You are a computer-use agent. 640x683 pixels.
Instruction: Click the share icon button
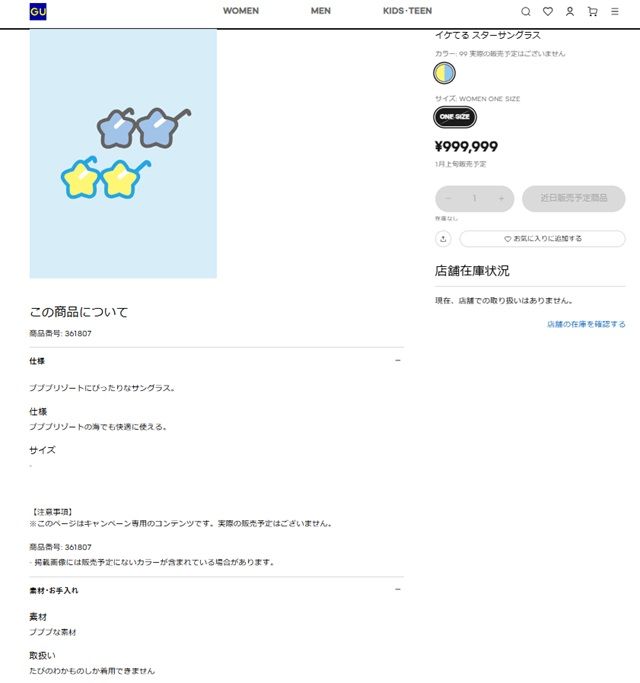point(443,239)
